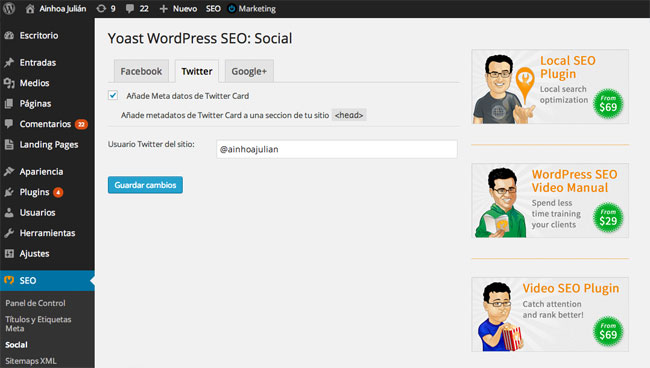This screenshot has width=650, height=368.
Task: Click the Usuarios person icon
Action: [x=9, y=212]
